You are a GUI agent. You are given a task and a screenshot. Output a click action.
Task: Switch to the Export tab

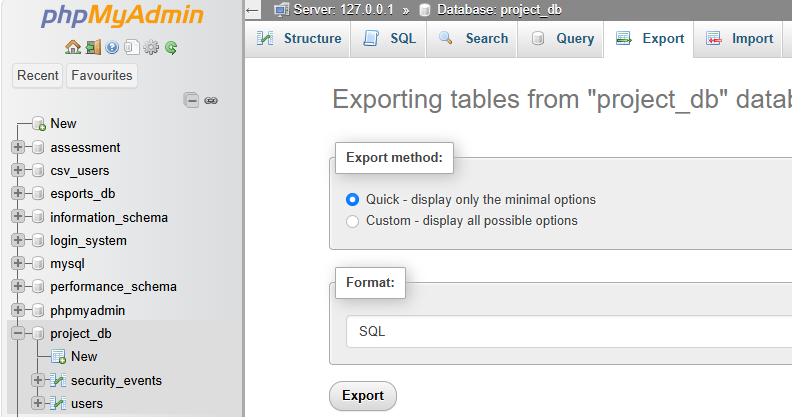(x=649, y=39)
